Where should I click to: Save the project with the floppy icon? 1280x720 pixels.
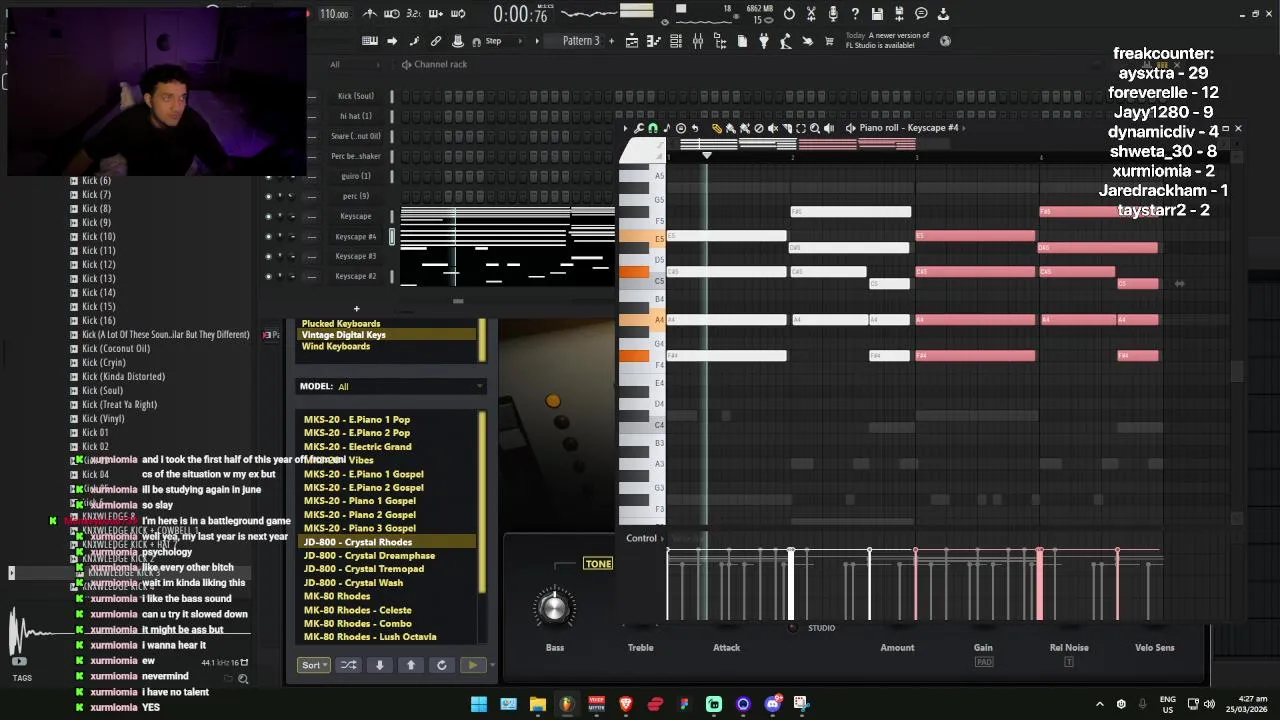click(877, 14)
